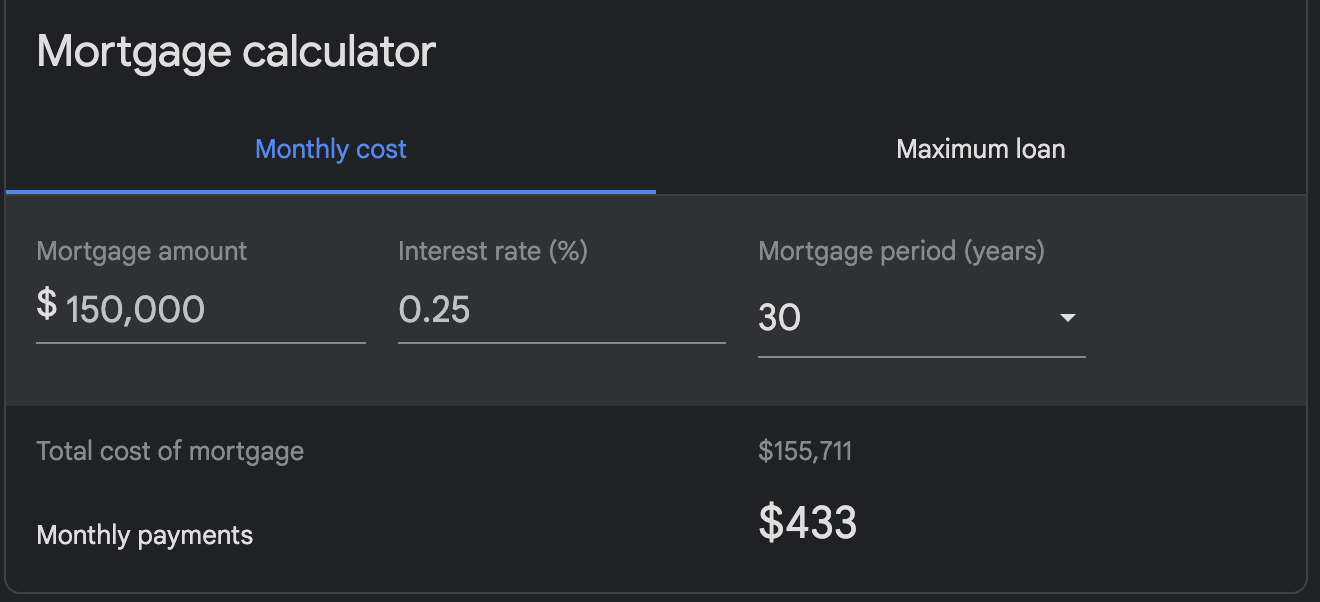
Task: Click the $155,711 total cost value
Action: (805, 451)
